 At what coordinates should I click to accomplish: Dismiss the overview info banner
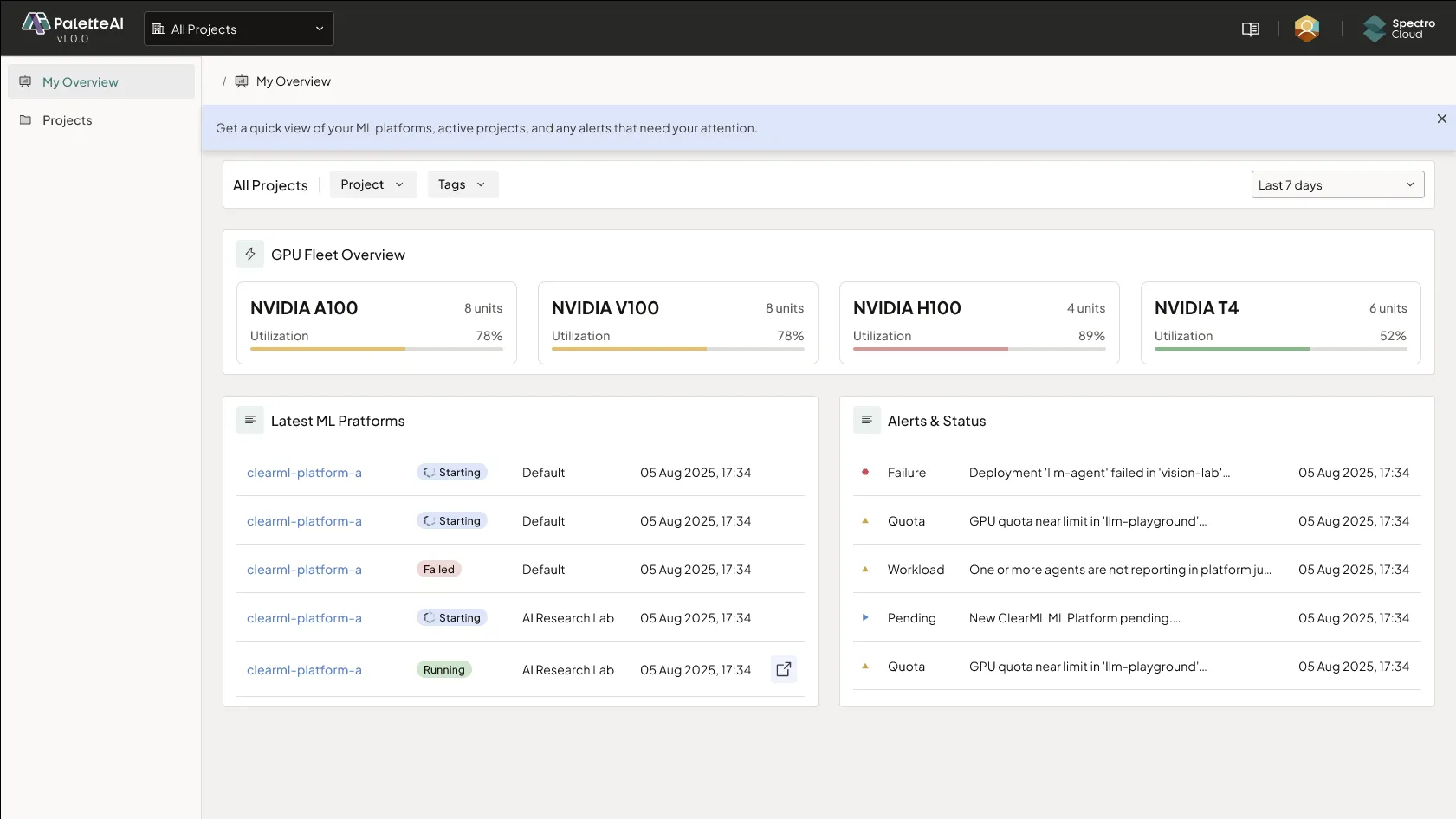pos(1441,119)
